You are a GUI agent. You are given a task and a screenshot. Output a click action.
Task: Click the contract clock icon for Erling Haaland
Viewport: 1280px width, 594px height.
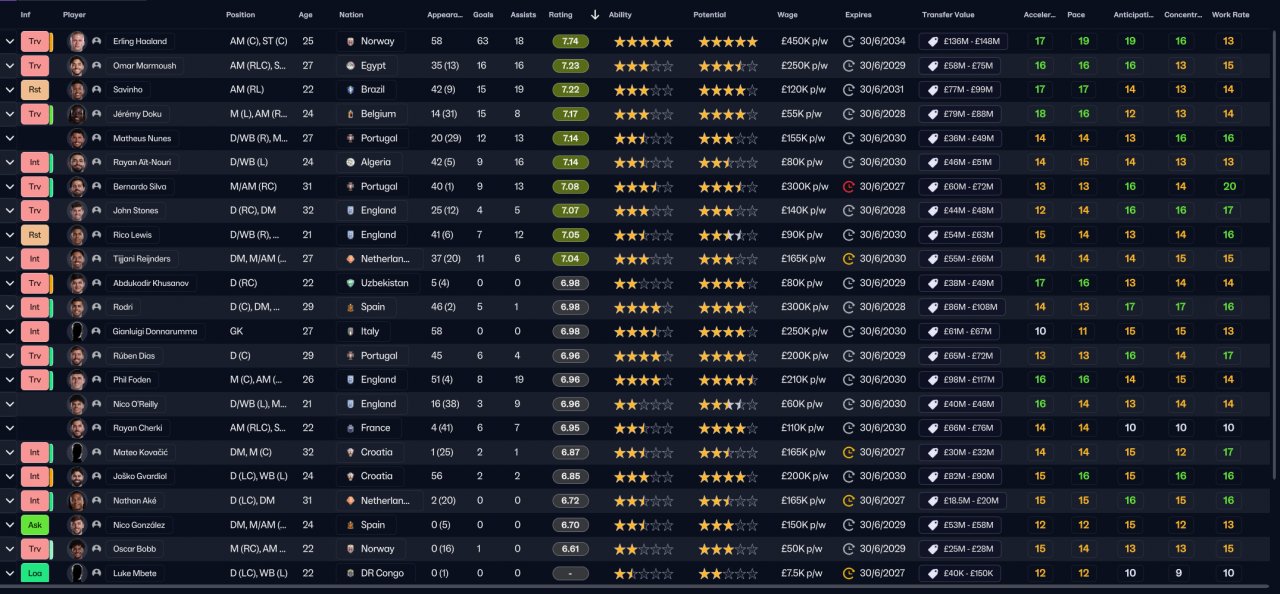click(849, 42)
